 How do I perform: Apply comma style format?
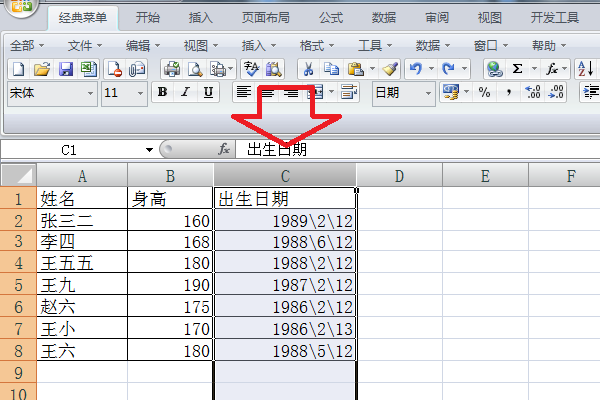tap(509, 92)
